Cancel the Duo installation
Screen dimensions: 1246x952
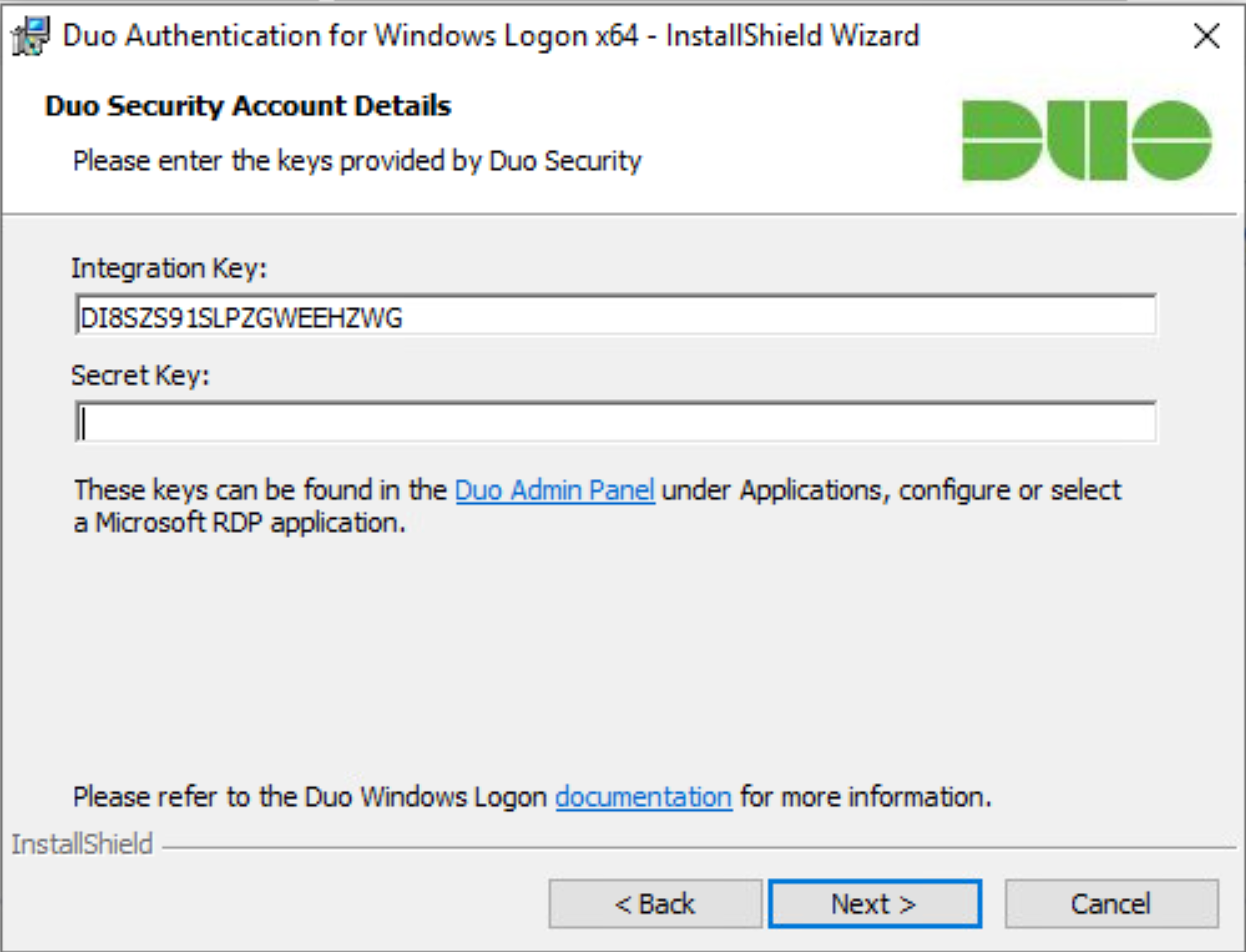click(x=1111, y=904)
